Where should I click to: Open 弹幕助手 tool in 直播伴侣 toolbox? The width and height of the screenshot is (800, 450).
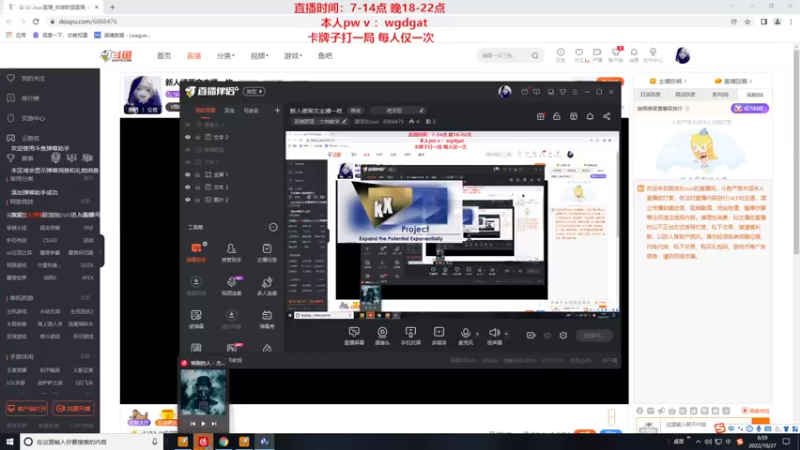click(196, 252)
